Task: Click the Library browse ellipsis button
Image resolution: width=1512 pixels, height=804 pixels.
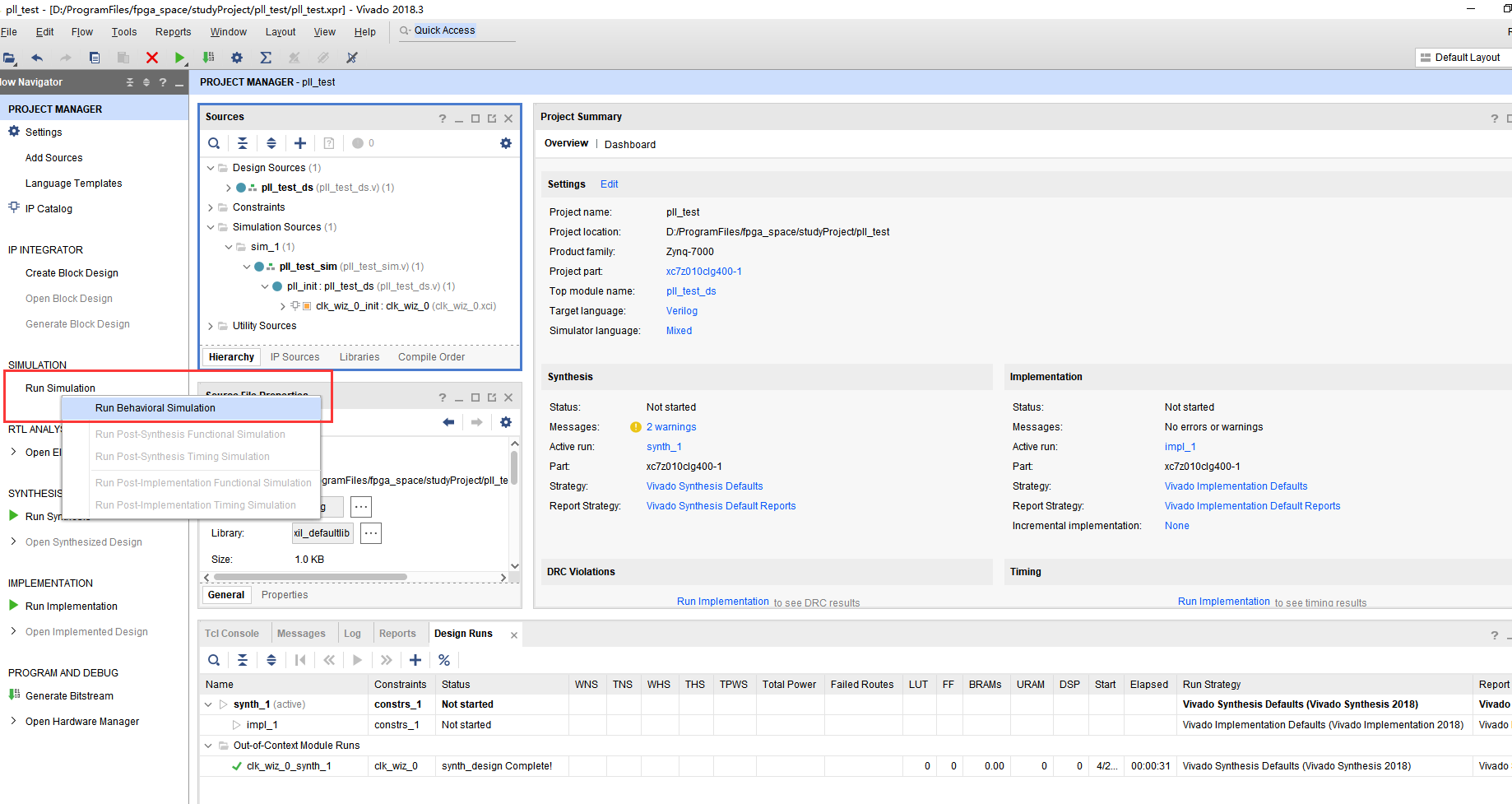Action: coord(371,533)
